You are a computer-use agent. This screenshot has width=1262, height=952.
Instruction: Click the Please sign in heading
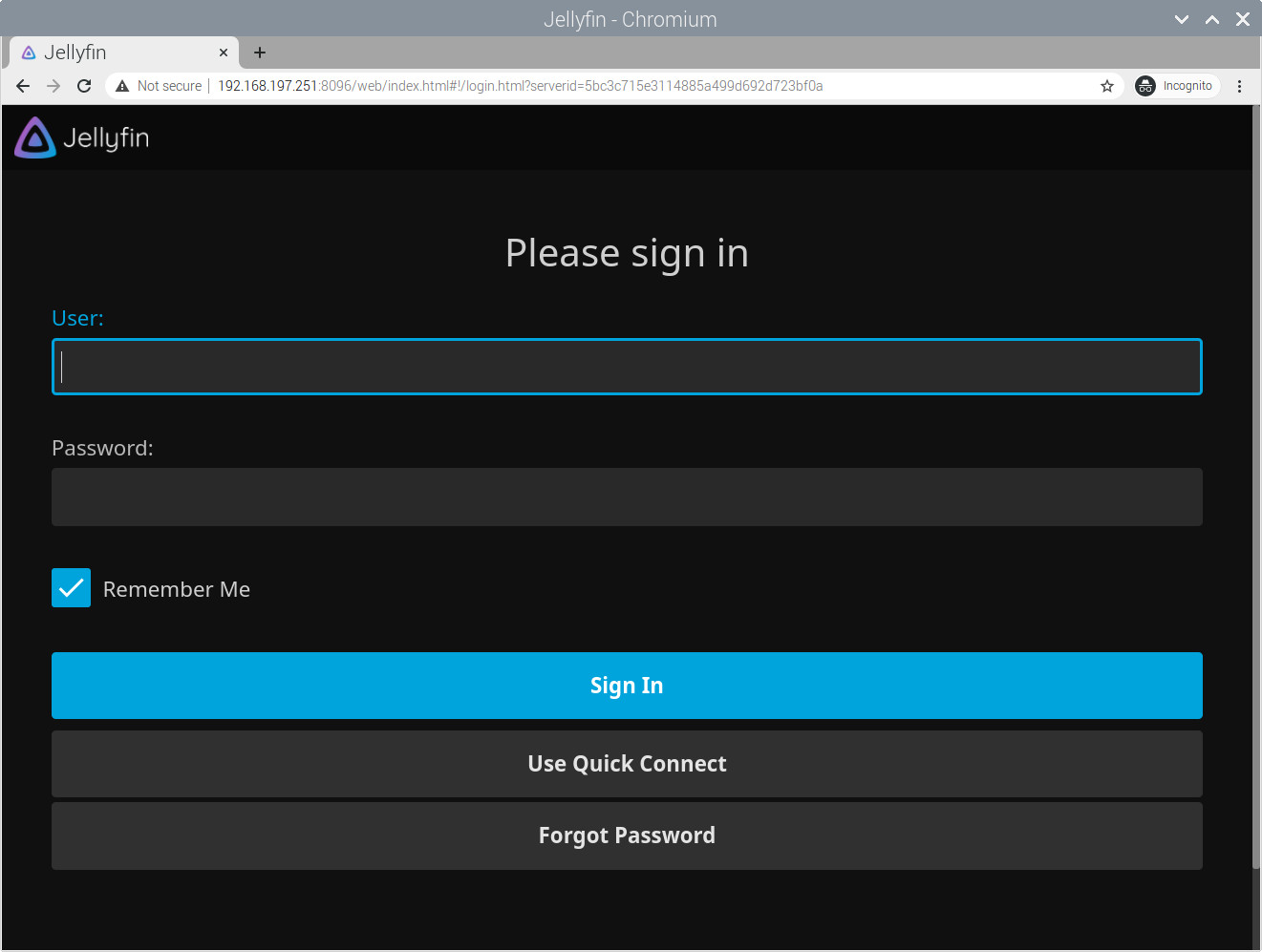point(627,254)
